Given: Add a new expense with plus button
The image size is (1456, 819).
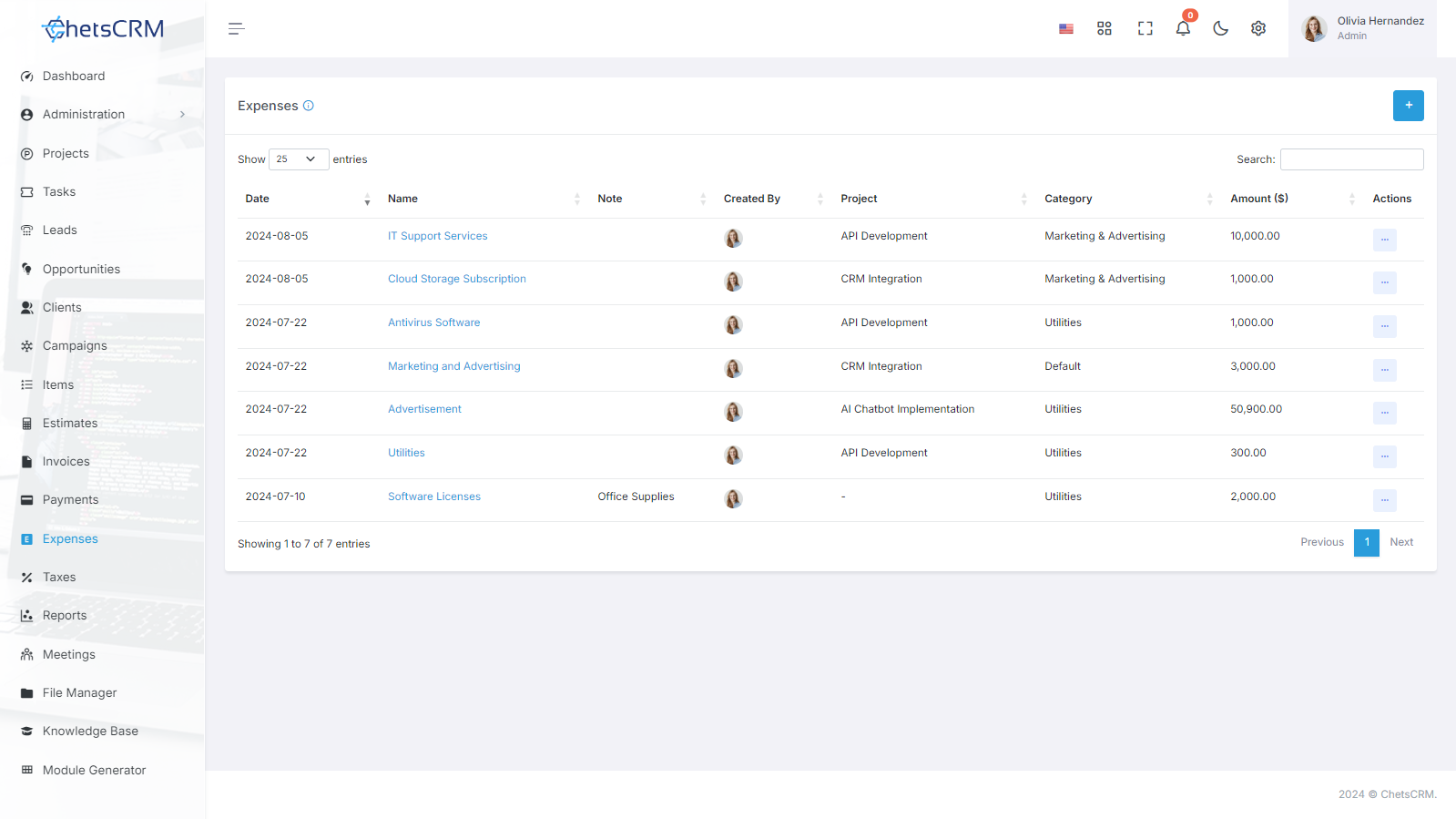Looking at the screenshot, I should [1409, 106].
